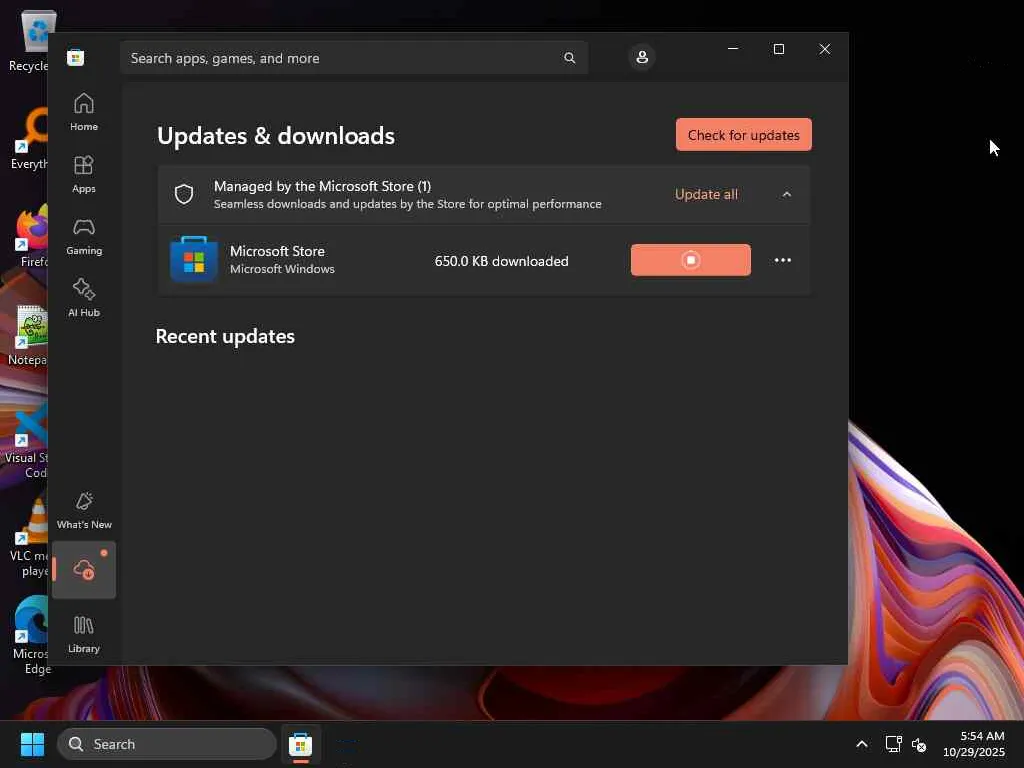Show hidden icons in the system tray
This screenshot has width=1024, height=768.
coord(862,744)
